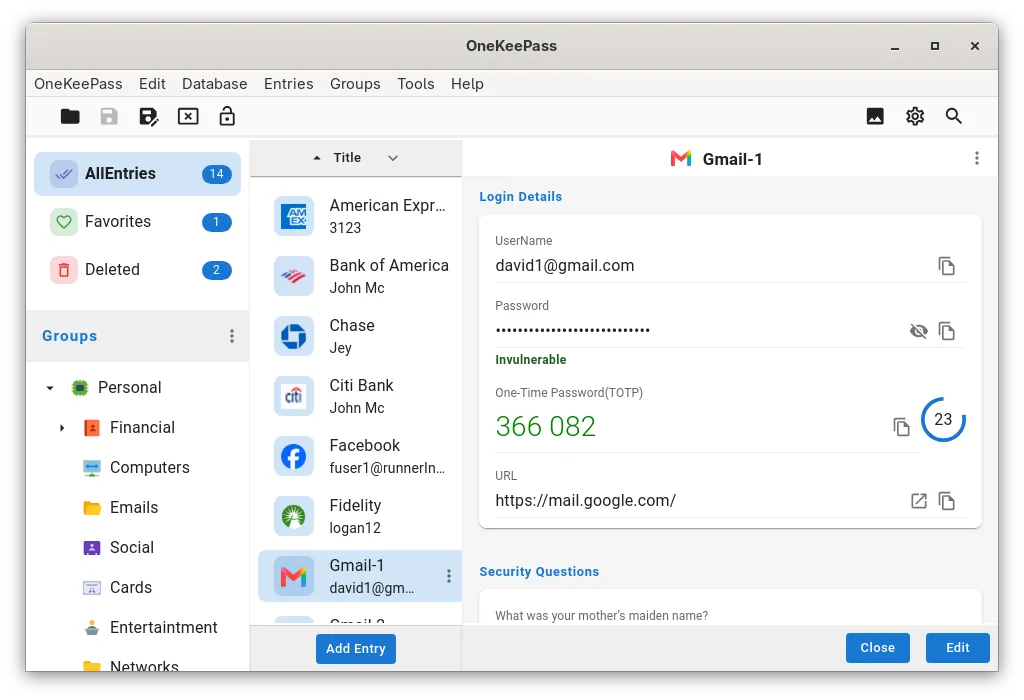
Task: Select the Entertainment group
Action: (163, 627)
